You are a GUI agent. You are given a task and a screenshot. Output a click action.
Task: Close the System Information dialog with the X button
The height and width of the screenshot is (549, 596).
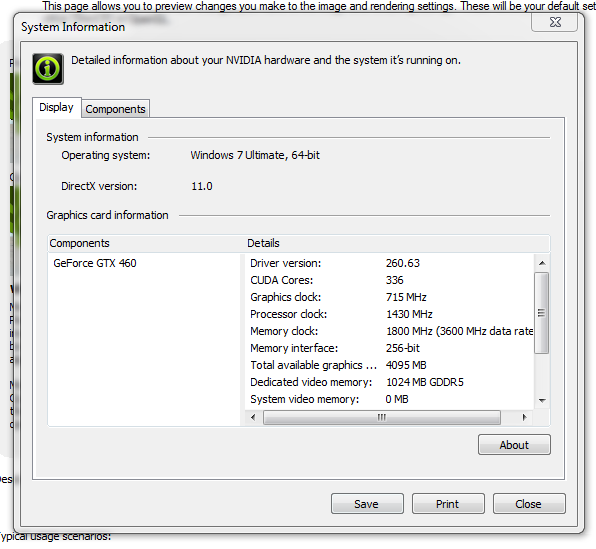pos(555,22)
